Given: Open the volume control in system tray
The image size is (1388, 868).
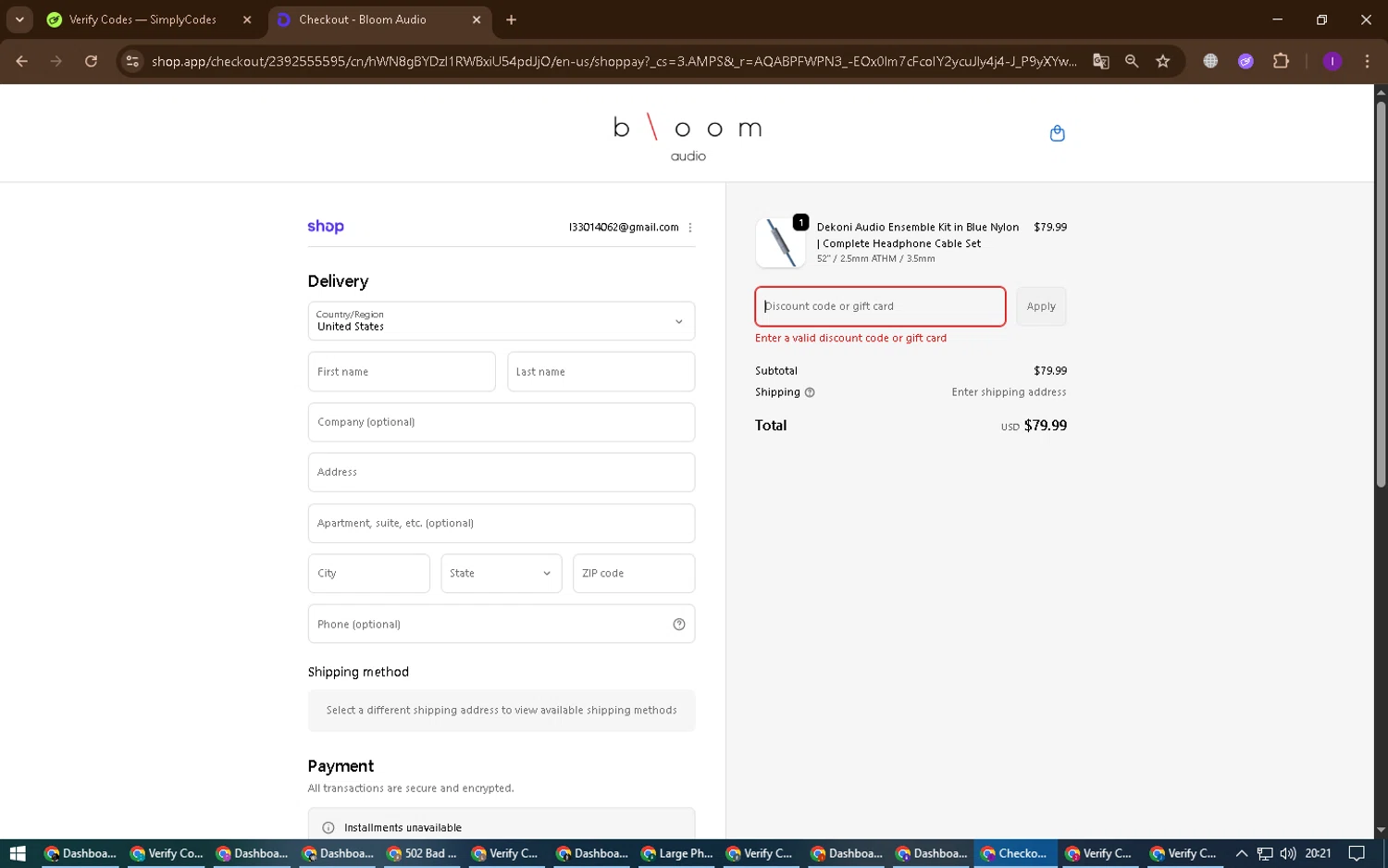Looking at the screenshot, I should [x=1287, y=853].
